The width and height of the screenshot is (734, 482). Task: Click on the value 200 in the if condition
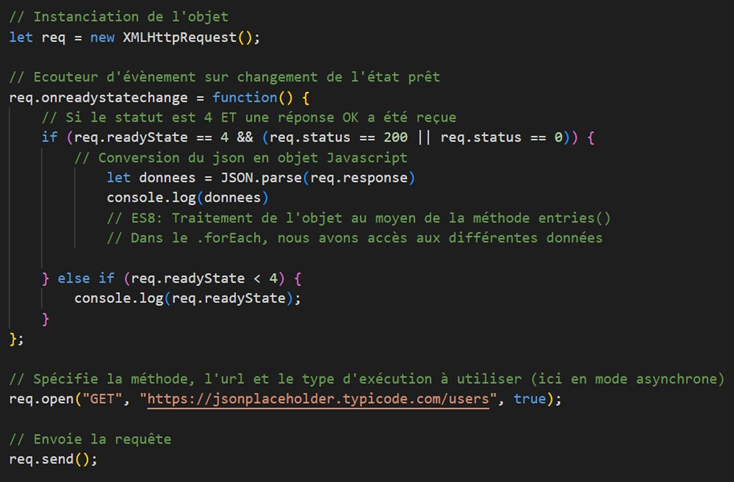[x=396, y=137]
